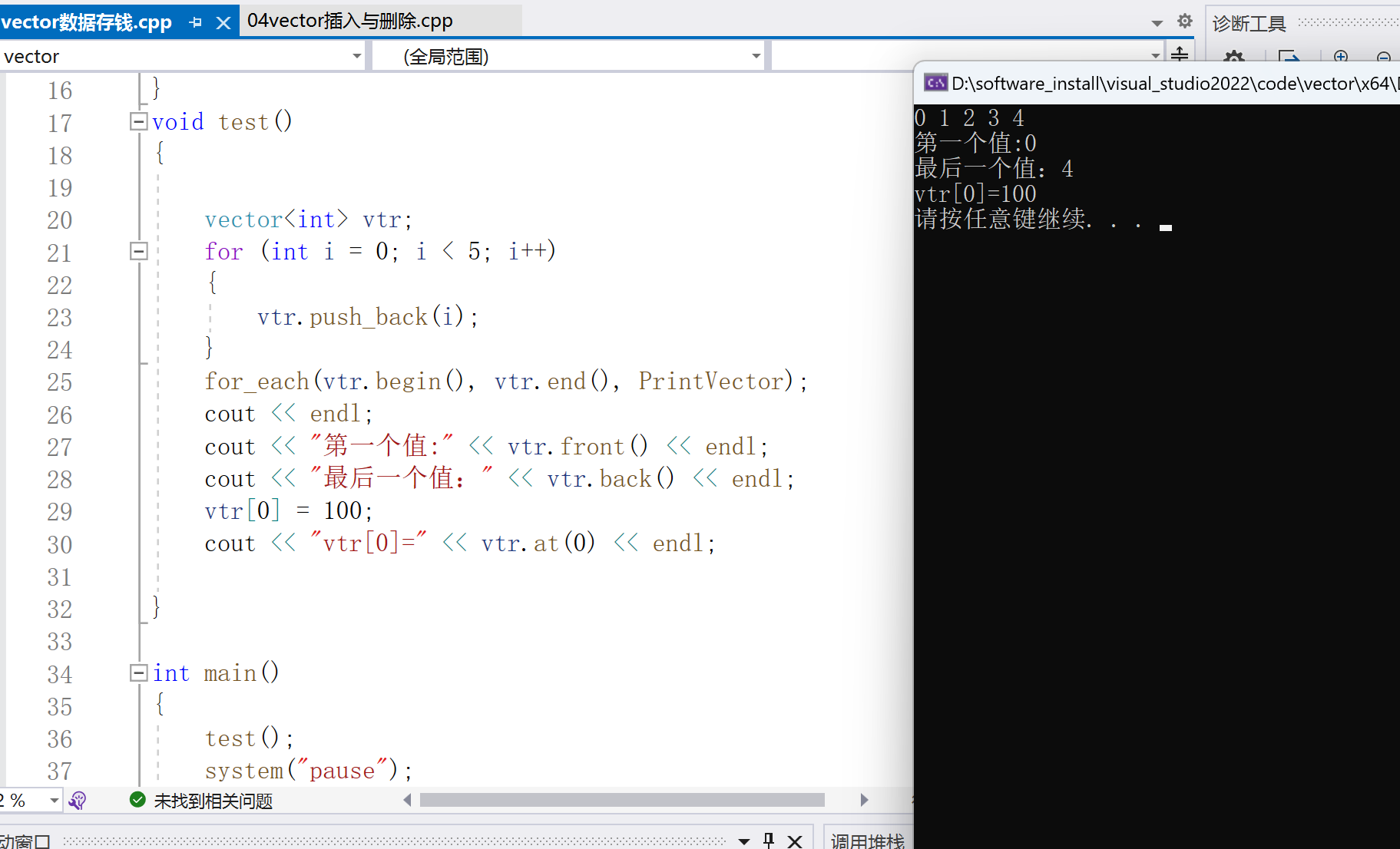
Task: Click console output line '0 1 2 3 4'
Action: 969,118
